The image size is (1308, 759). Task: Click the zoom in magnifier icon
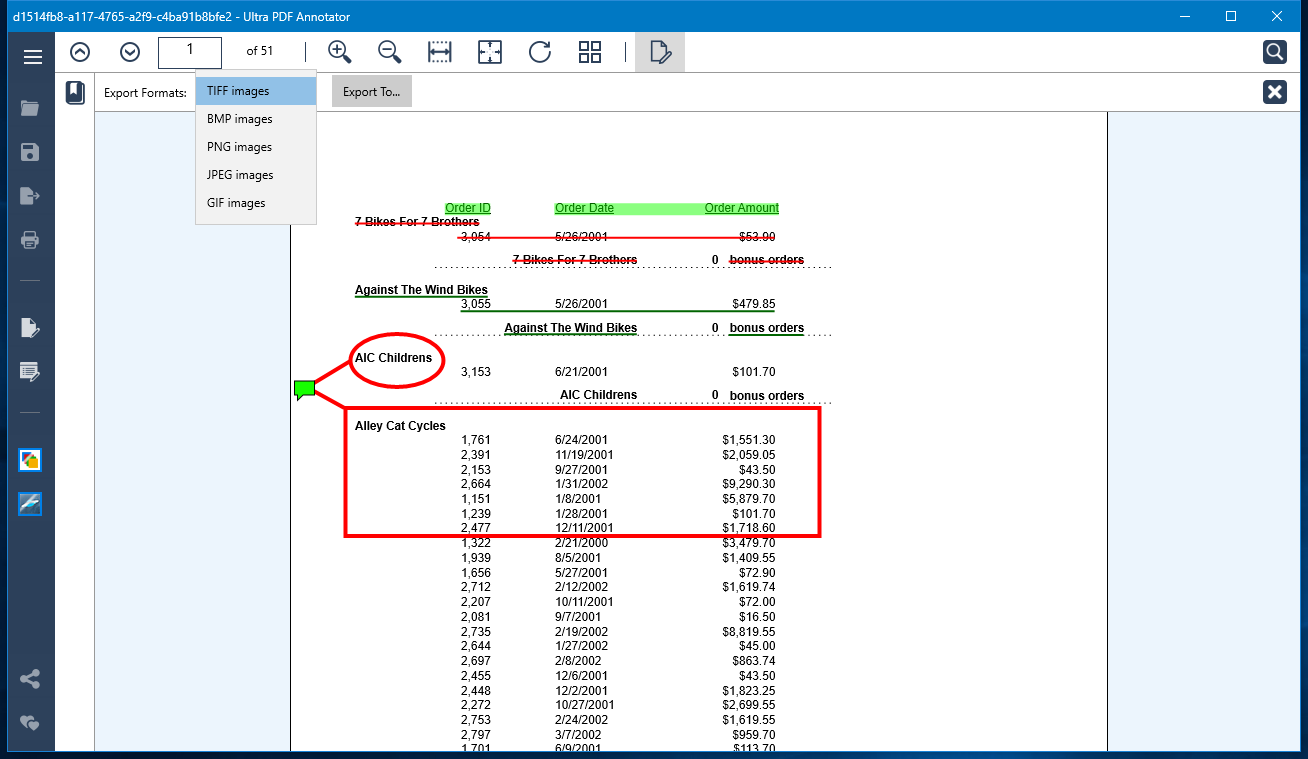click(x=340, y=52)
